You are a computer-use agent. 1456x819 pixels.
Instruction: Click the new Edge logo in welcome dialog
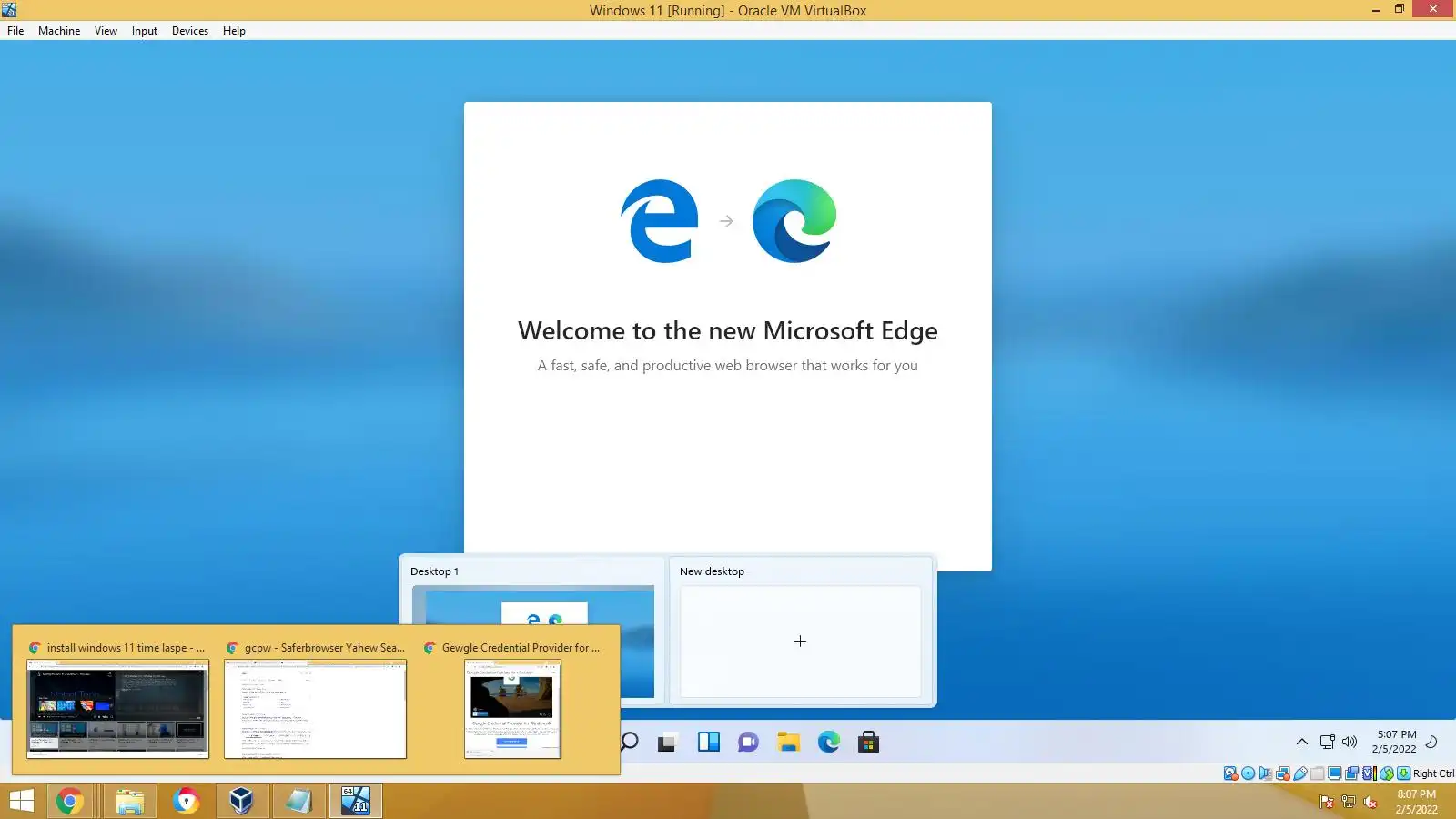click(x=794, y=221)
